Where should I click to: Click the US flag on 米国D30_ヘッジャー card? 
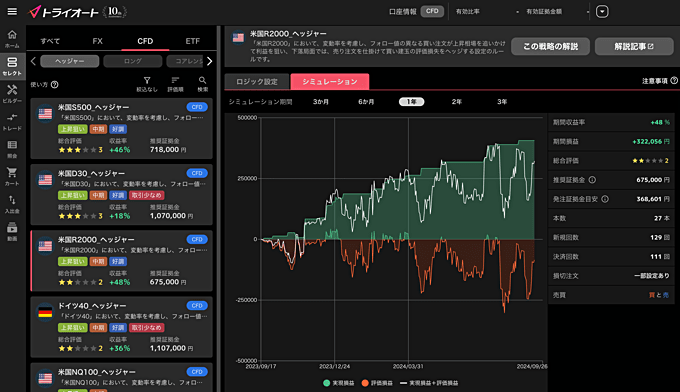click(45, 180)
